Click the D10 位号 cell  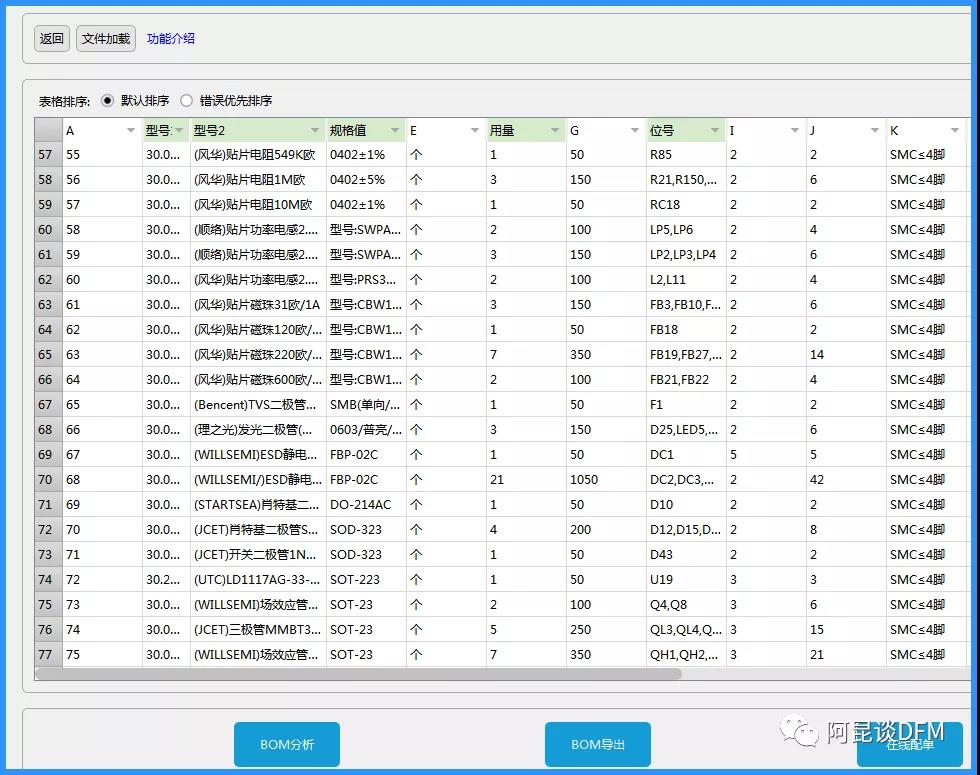(686, 504)
